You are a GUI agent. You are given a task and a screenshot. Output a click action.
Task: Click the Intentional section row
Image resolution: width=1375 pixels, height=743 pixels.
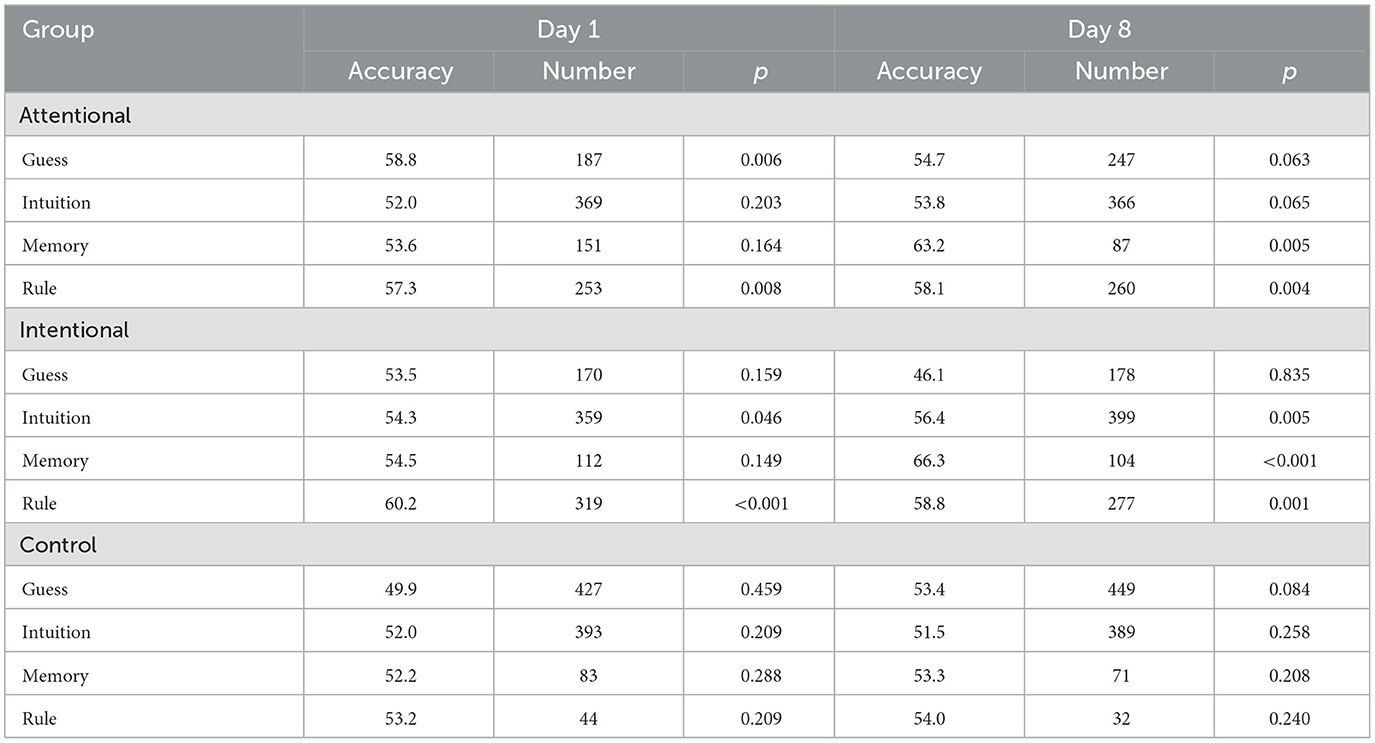(x=687, y=330)
